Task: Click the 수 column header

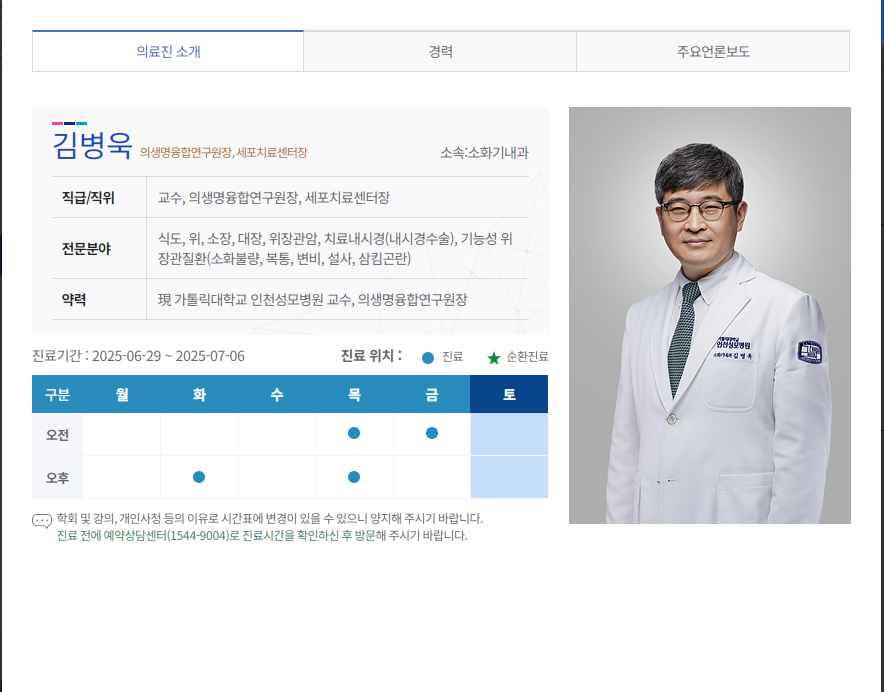Action: point(277,394)
